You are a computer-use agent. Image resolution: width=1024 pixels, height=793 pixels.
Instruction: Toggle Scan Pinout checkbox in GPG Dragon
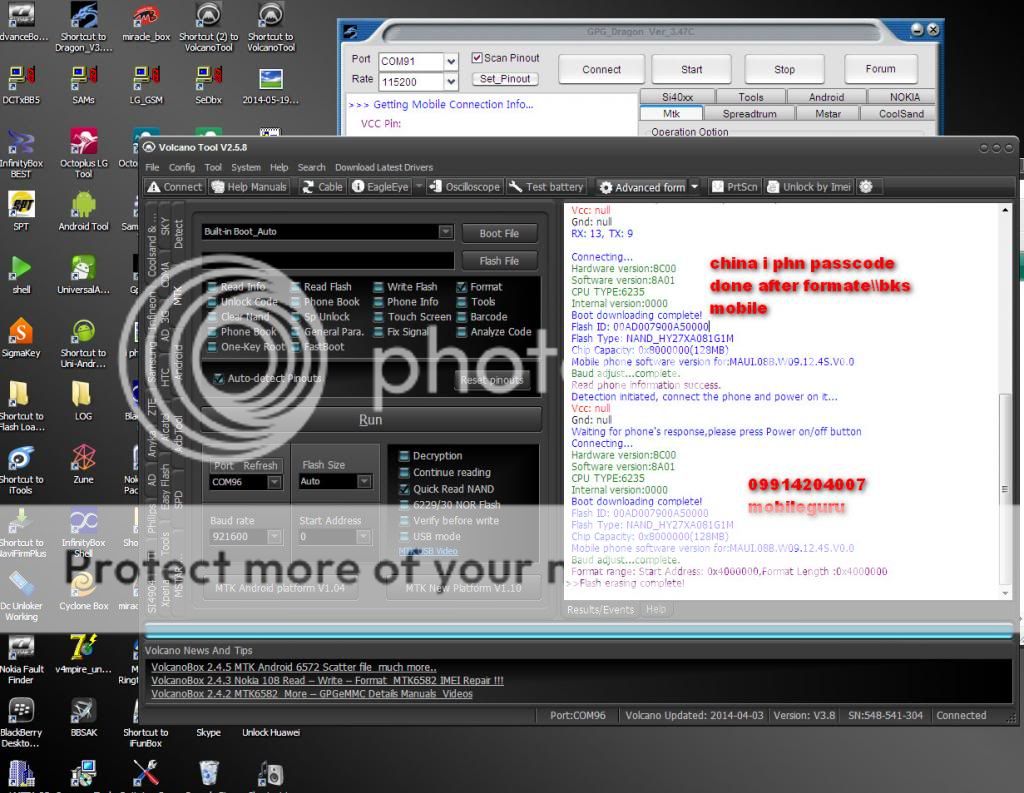[477, 58]
